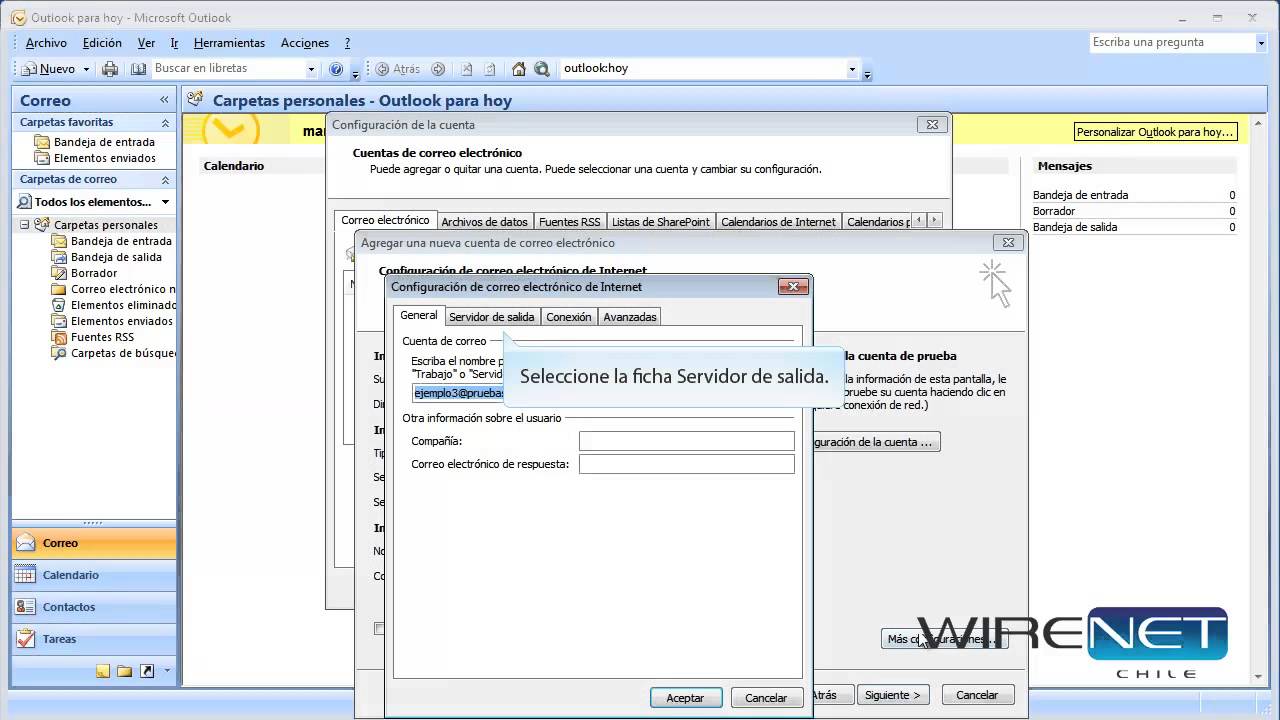
Task: Click Aceptar in Internet email settings
Action: tap(685, 698)
